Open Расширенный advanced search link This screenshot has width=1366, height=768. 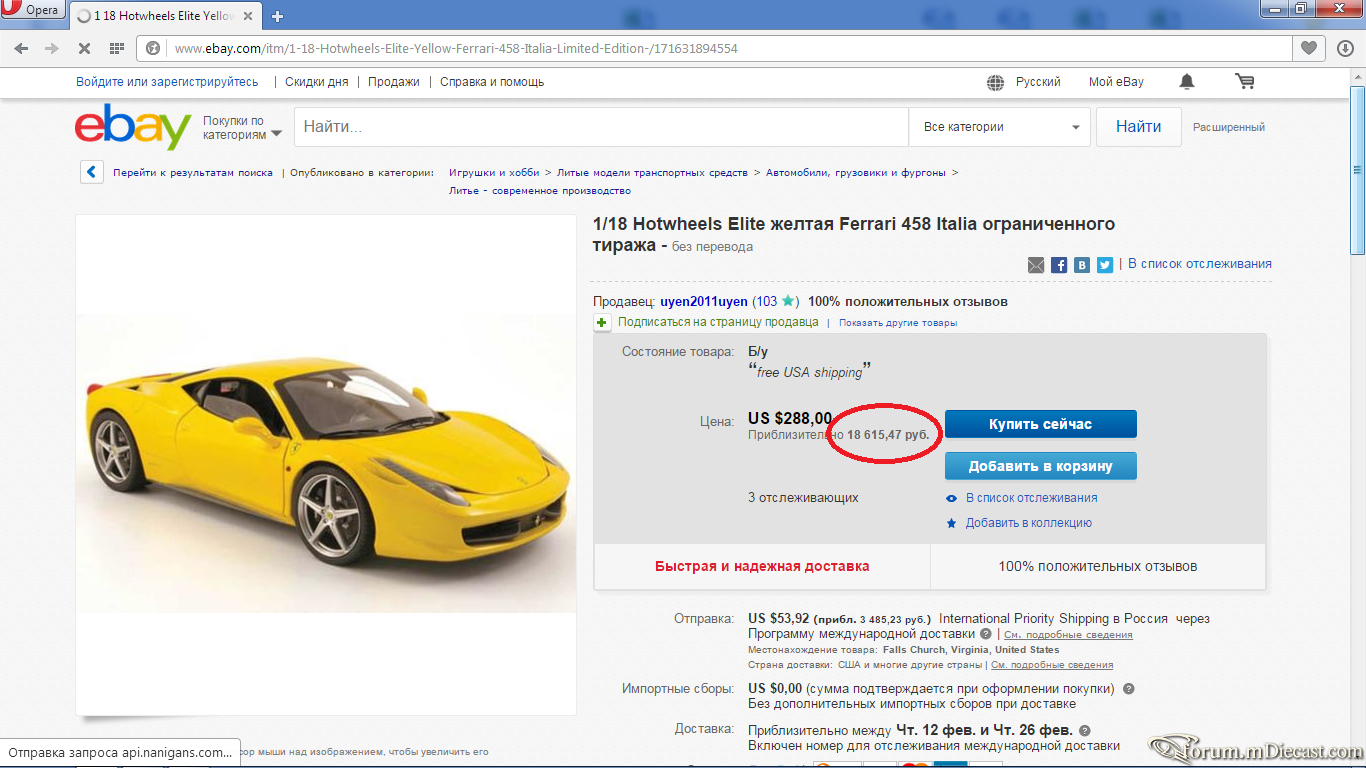[1229, 127]
